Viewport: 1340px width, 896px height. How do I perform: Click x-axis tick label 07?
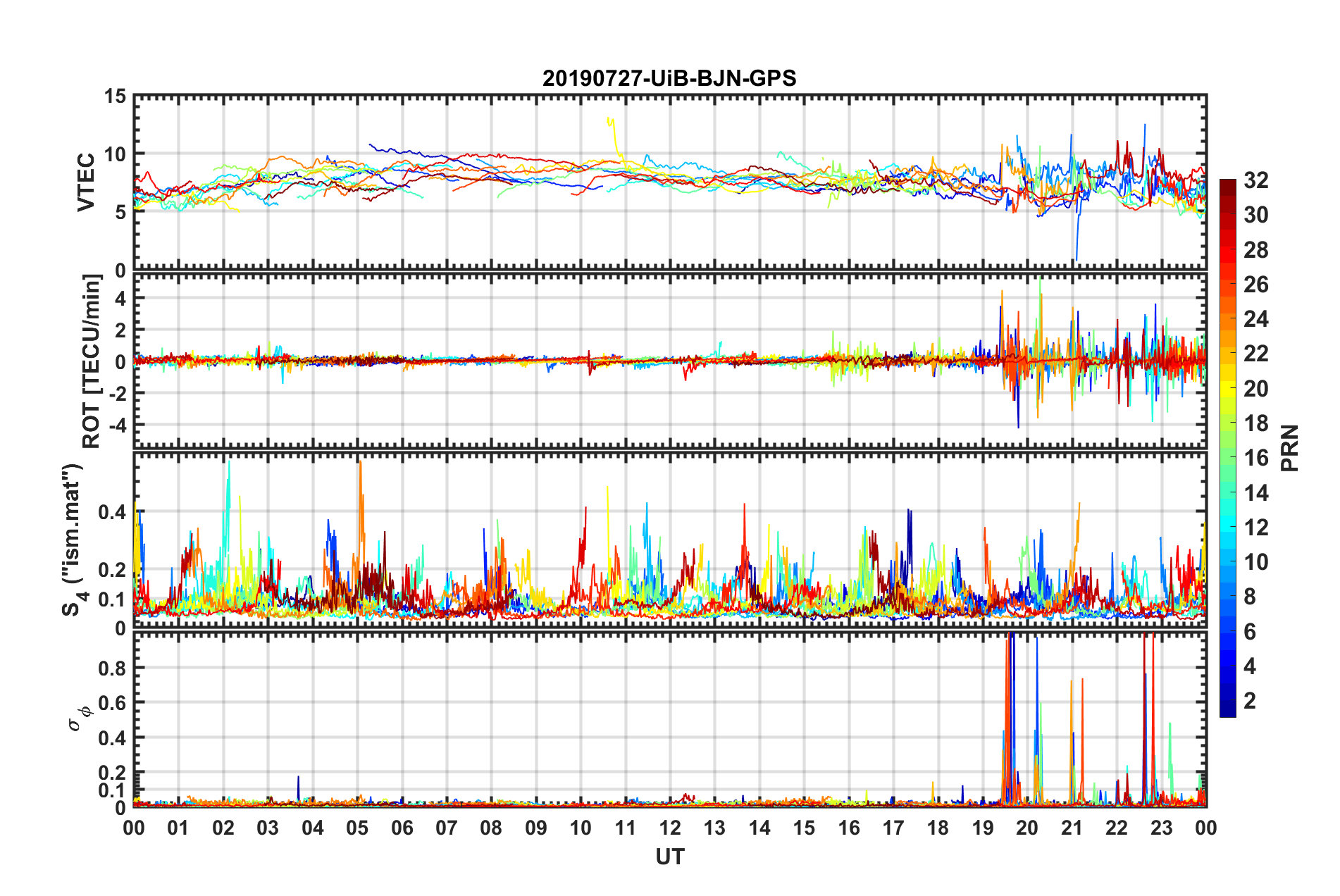pyautogui.click(x=447, y=828)
